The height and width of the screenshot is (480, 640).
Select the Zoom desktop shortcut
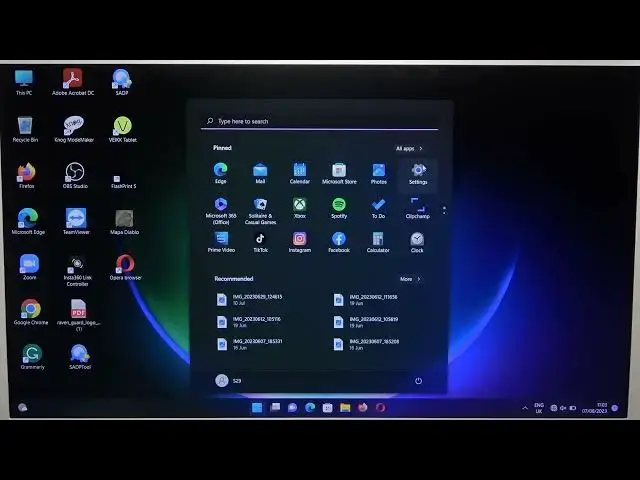point(29,267)
